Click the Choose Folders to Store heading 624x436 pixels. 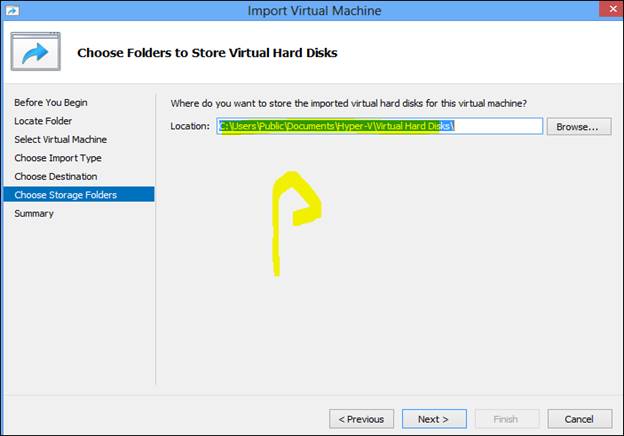click(207, 52)
